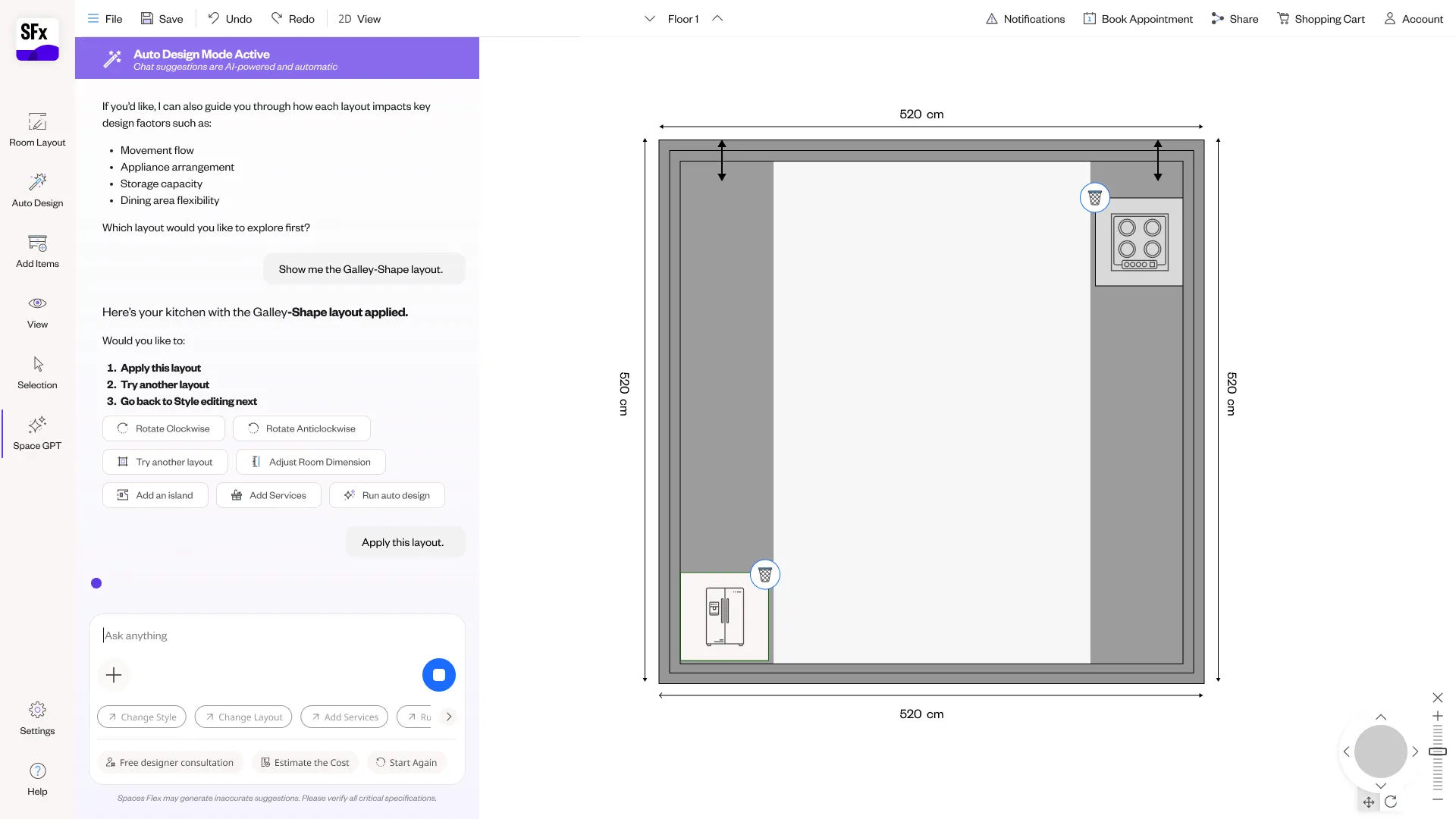
Task: Click the pan move icon
Action: click(1368, 802)
